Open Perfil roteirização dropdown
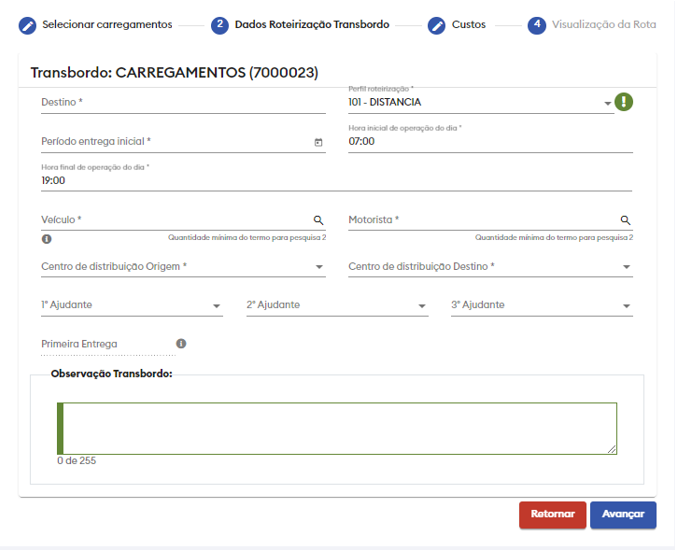 click(607, 103)
